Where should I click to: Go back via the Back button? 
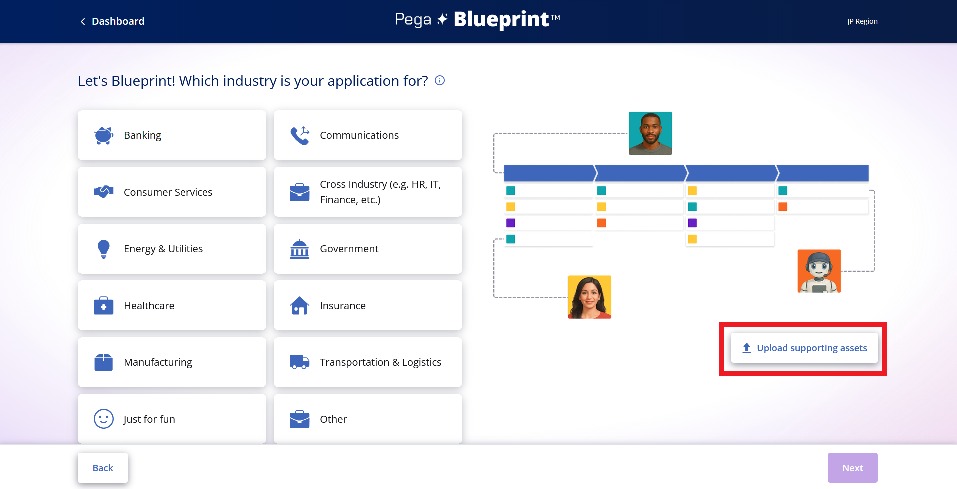click(x=103, y=468)
